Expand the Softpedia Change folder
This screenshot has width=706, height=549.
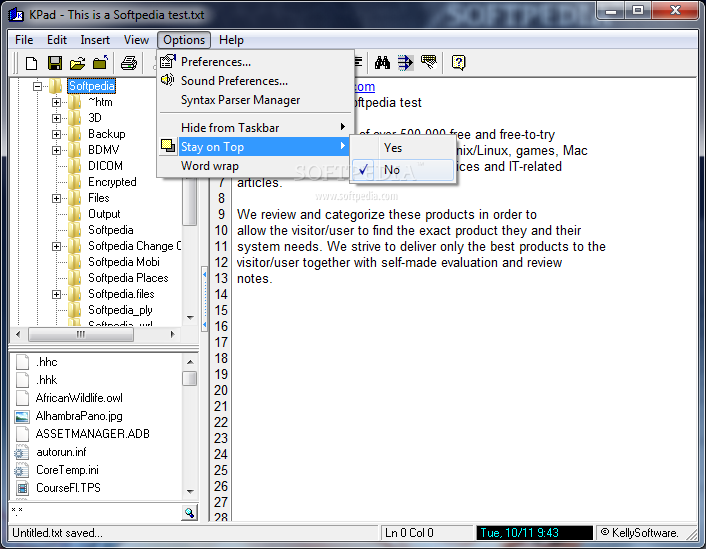pyautogui.click(x=56, y=246)
